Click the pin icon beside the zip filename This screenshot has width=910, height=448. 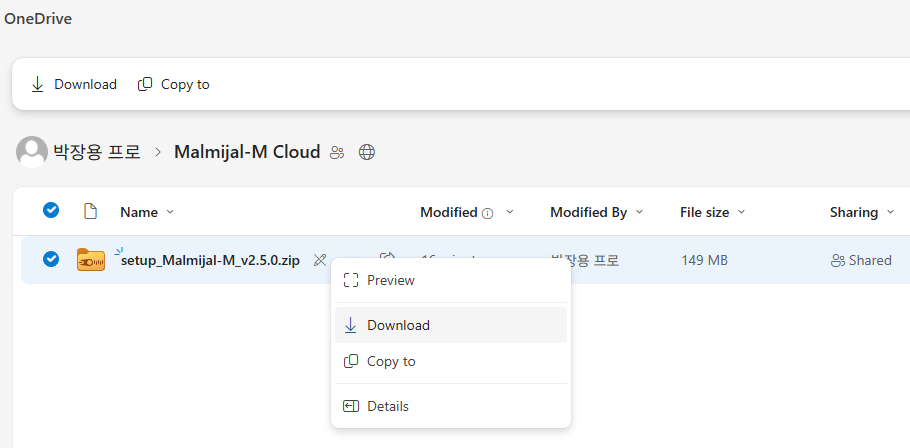pyautogui.click(x=320, y=260)
